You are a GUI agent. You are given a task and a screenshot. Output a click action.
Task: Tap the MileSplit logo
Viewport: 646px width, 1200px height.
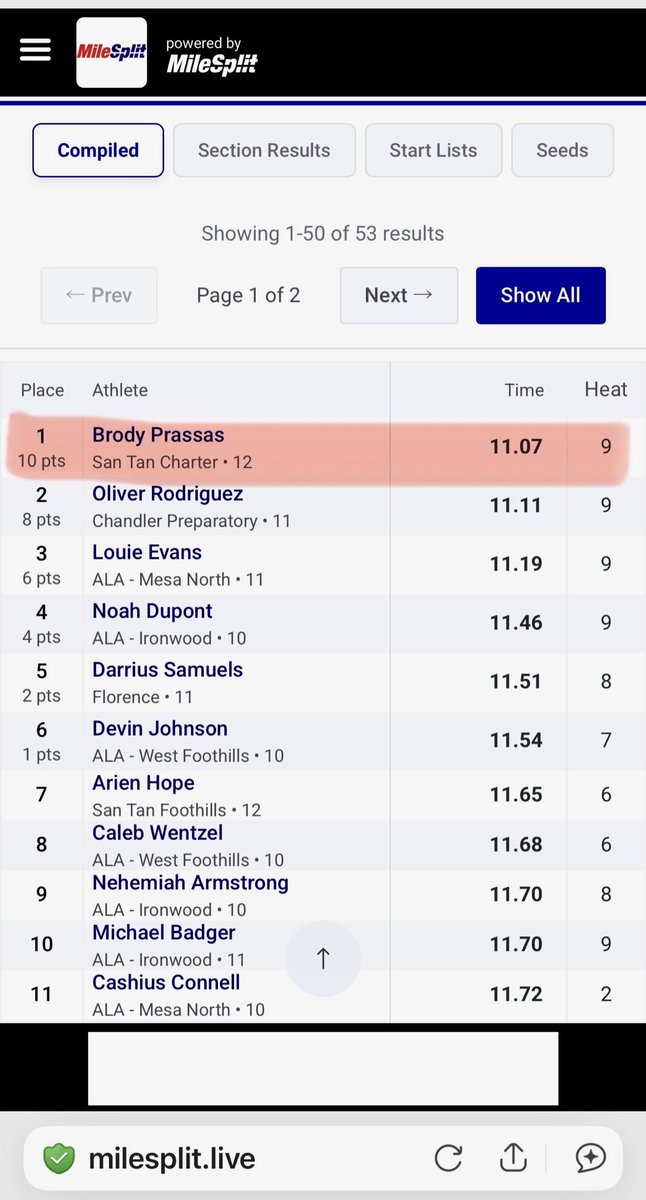coord(112,52)
